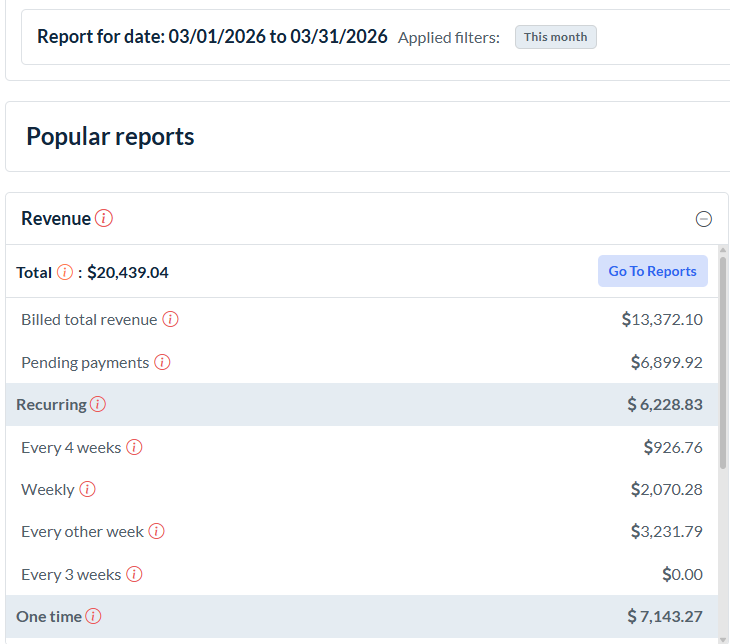Click the Pending payments value $6,899.92
This screenshot has width=730, height=644.
(x=667, y=362)
